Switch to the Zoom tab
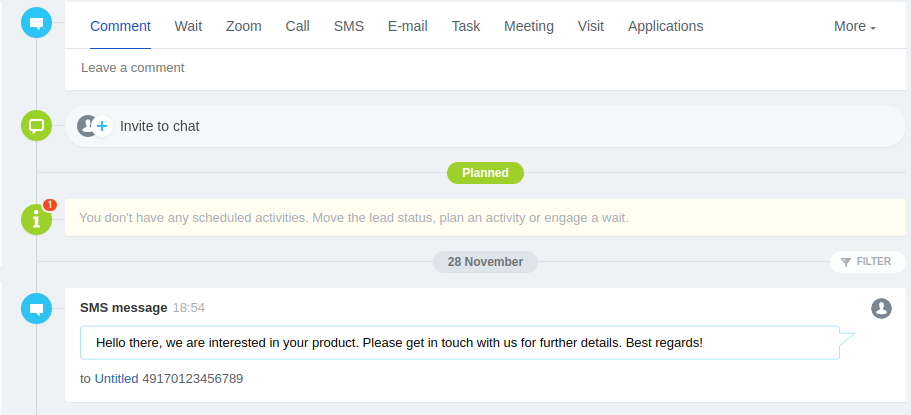Viewport: 911px width, 415px height. point(243,27)
